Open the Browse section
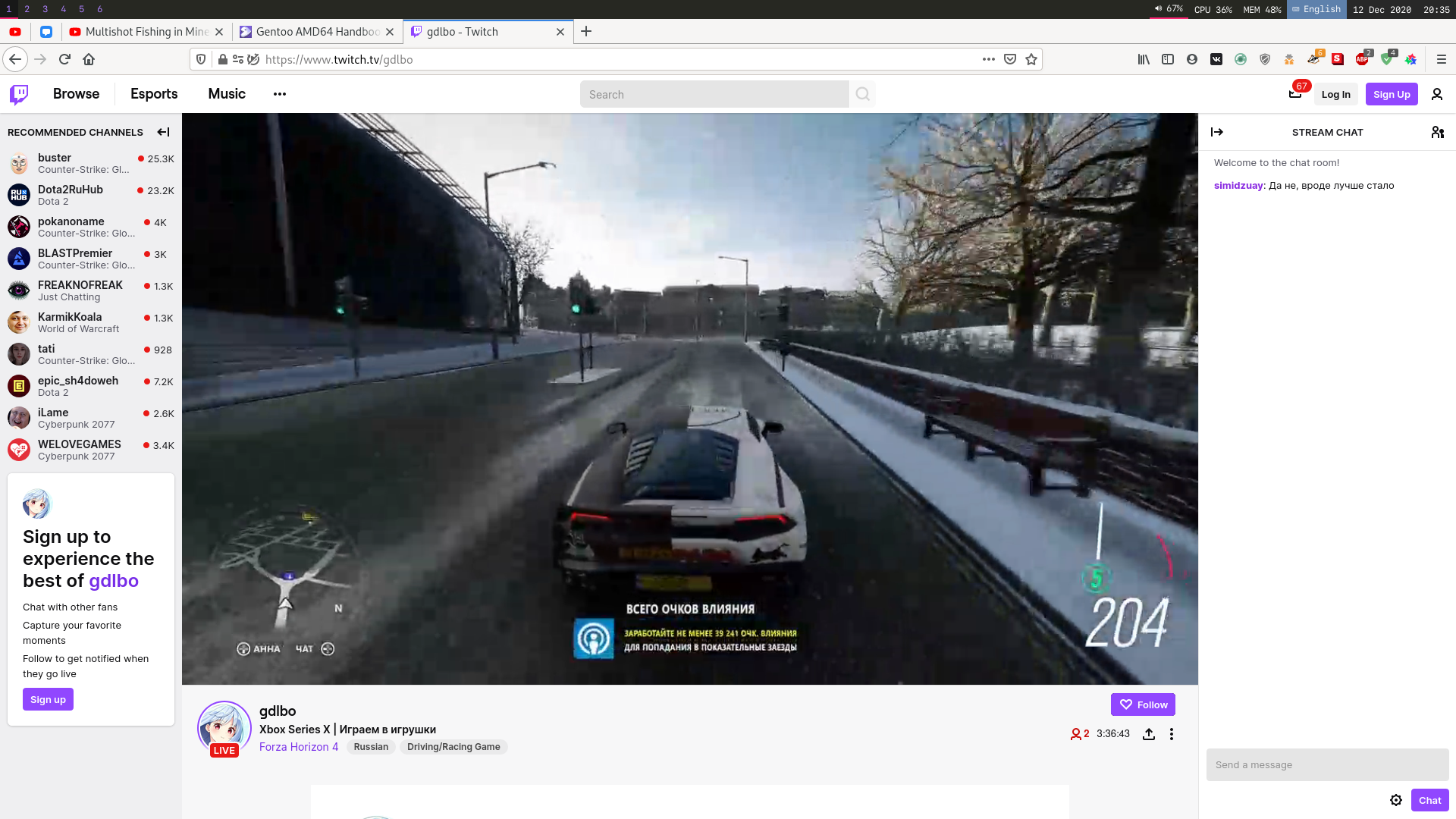This screenshot has width=1456, height=819. [x=76, y=94]
